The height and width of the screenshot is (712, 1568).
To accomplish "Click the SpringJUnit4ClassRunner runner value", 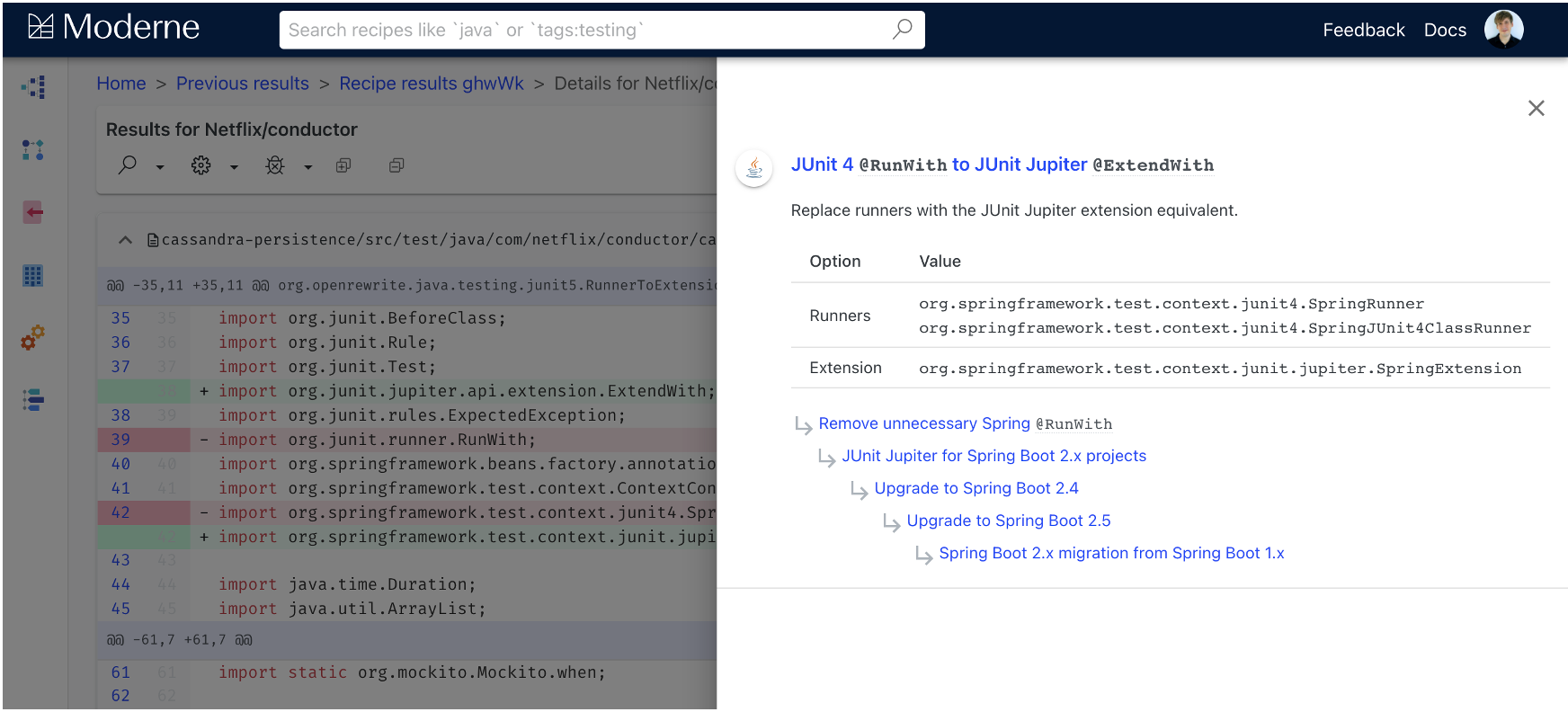I will [1225, 328].
